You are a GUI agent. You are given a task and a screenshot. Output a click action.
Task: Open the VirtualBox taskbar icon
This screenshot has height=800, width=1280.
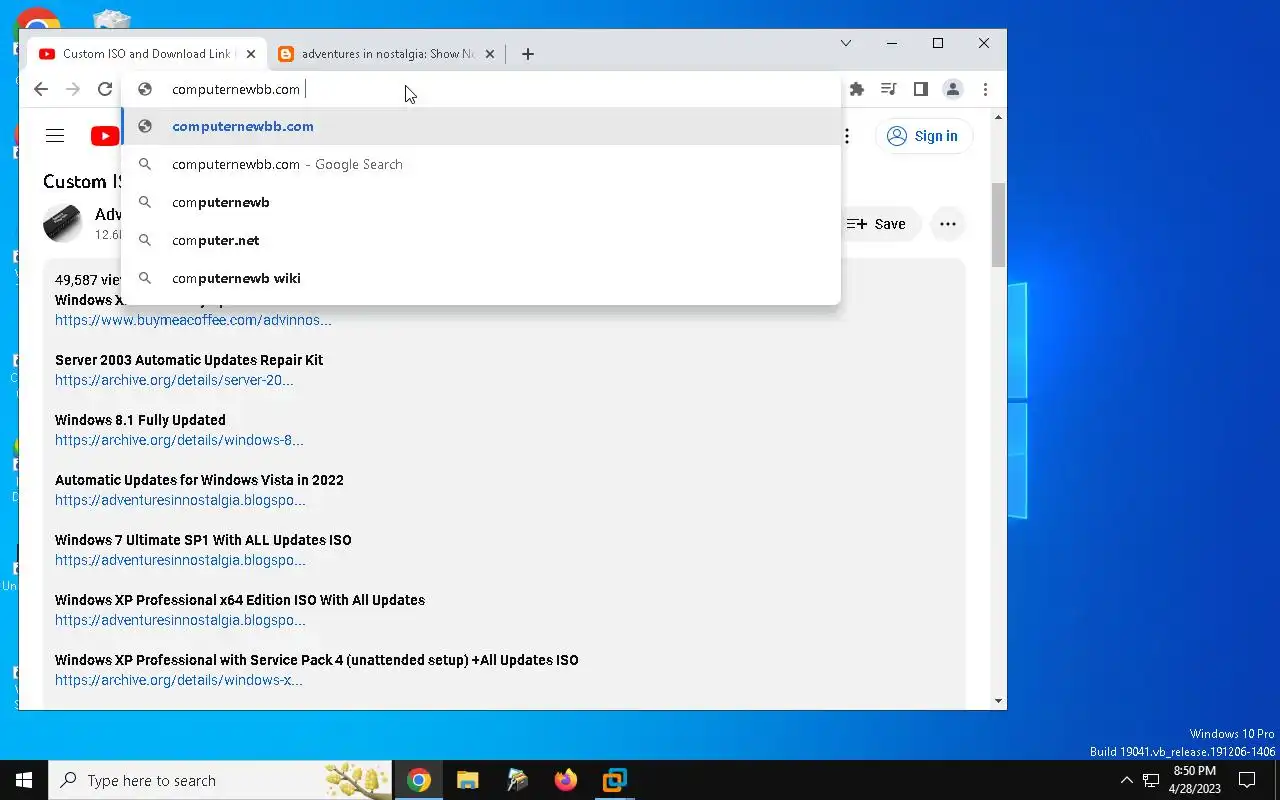[614, 780]
